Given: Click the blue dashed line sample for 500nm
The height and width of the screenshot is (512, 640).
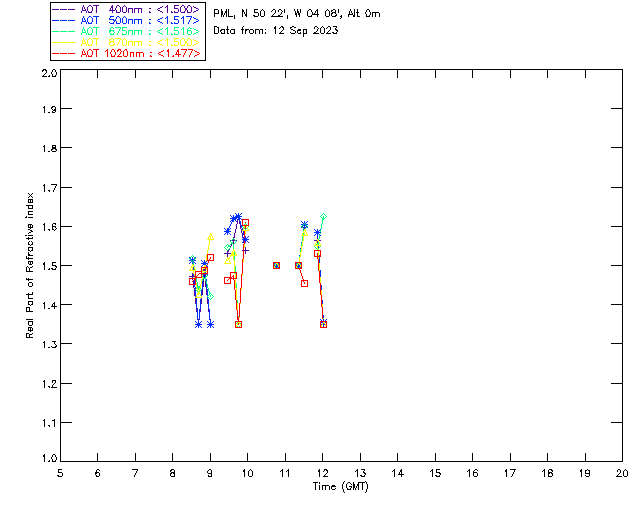Looking at the screenshot, I should point(64,20).
